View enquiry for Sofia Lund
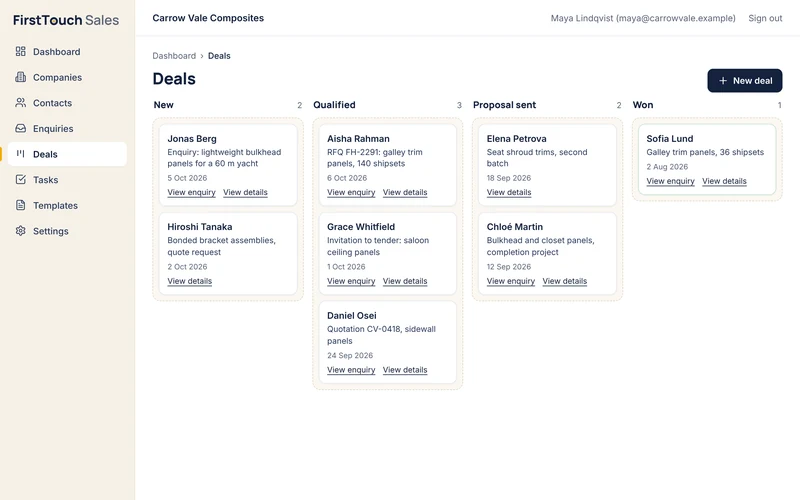The height and width of the screenshot is (500, 800). (x=670, y=181)
